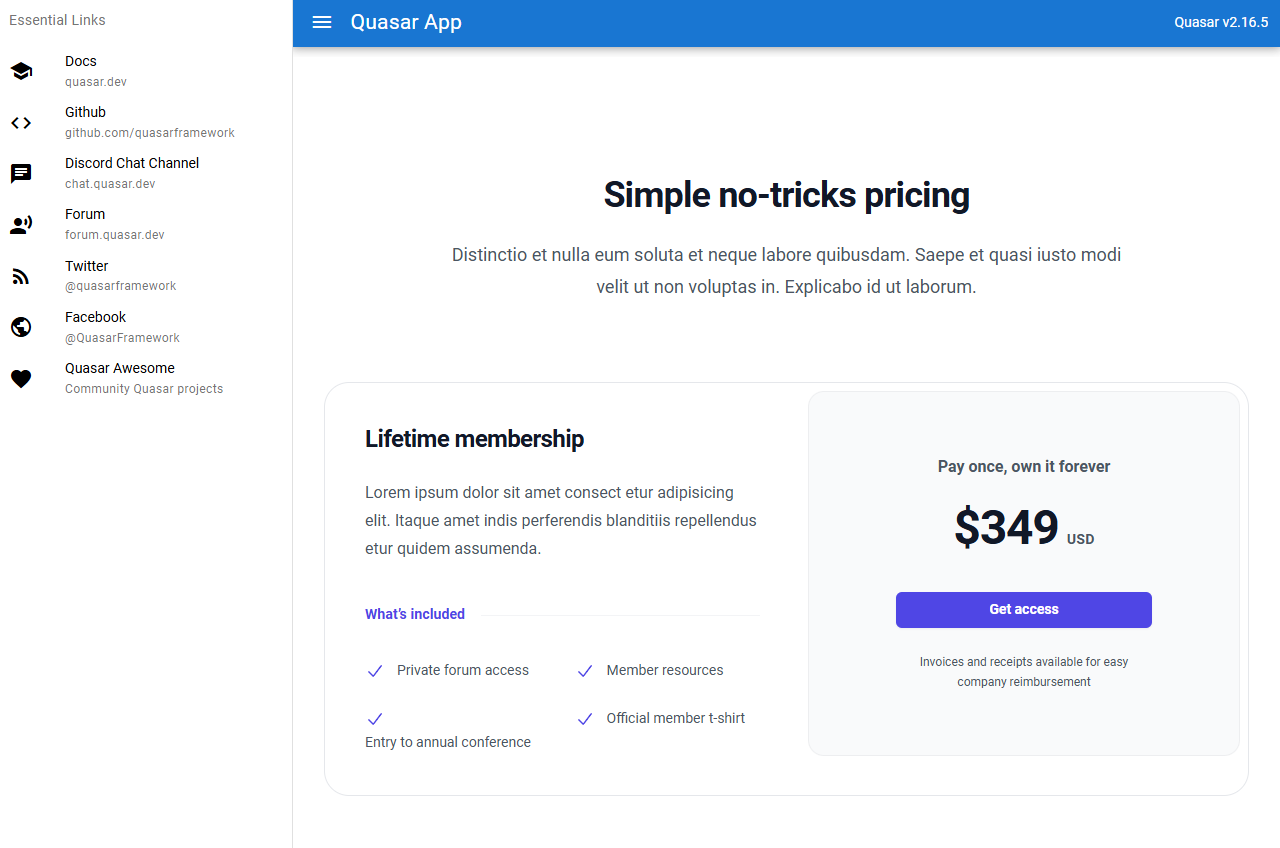
Task: Click the Quasar Awesome heart icon
Action: point(21,378)
